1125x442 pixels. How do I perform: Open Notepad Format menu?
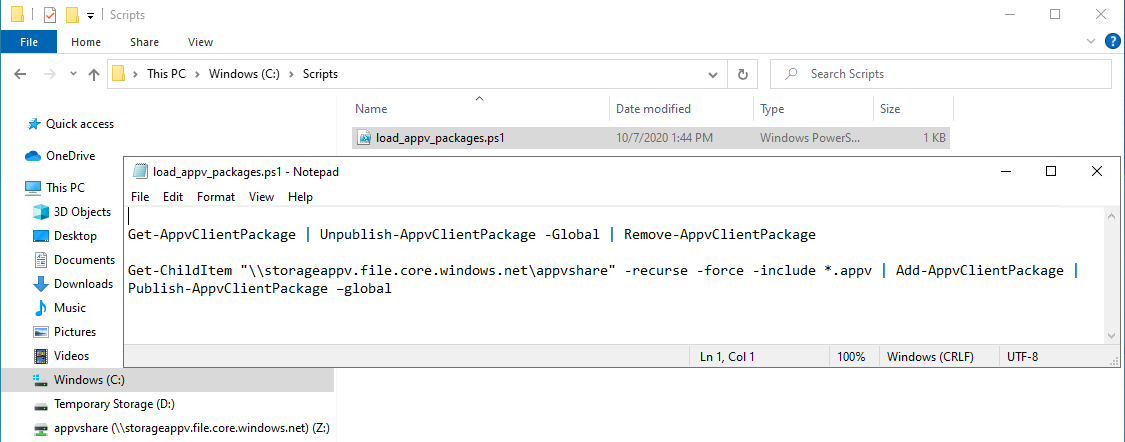point(216,197)
